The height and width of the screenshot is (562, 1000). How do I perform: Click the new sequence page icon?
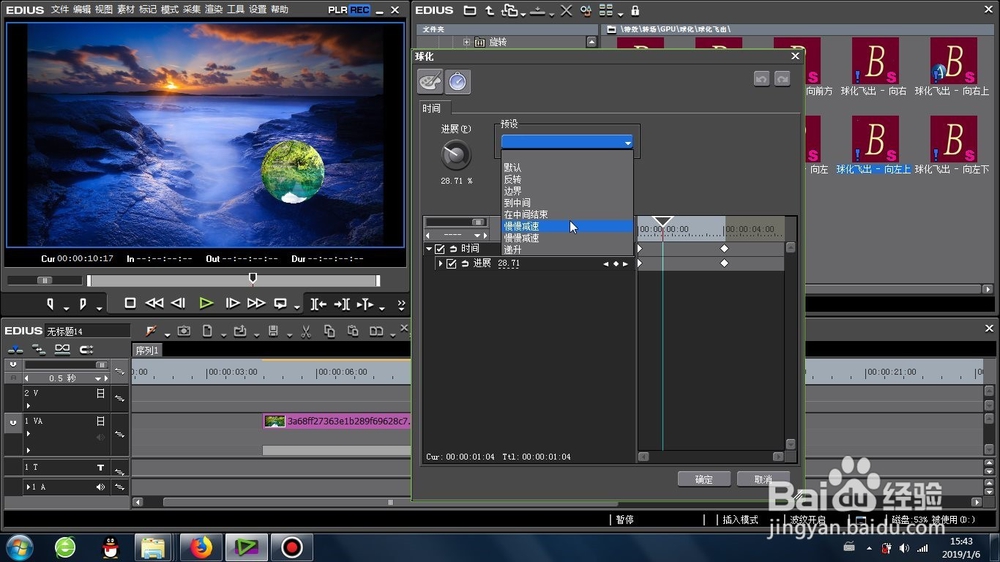coord(207,331)
